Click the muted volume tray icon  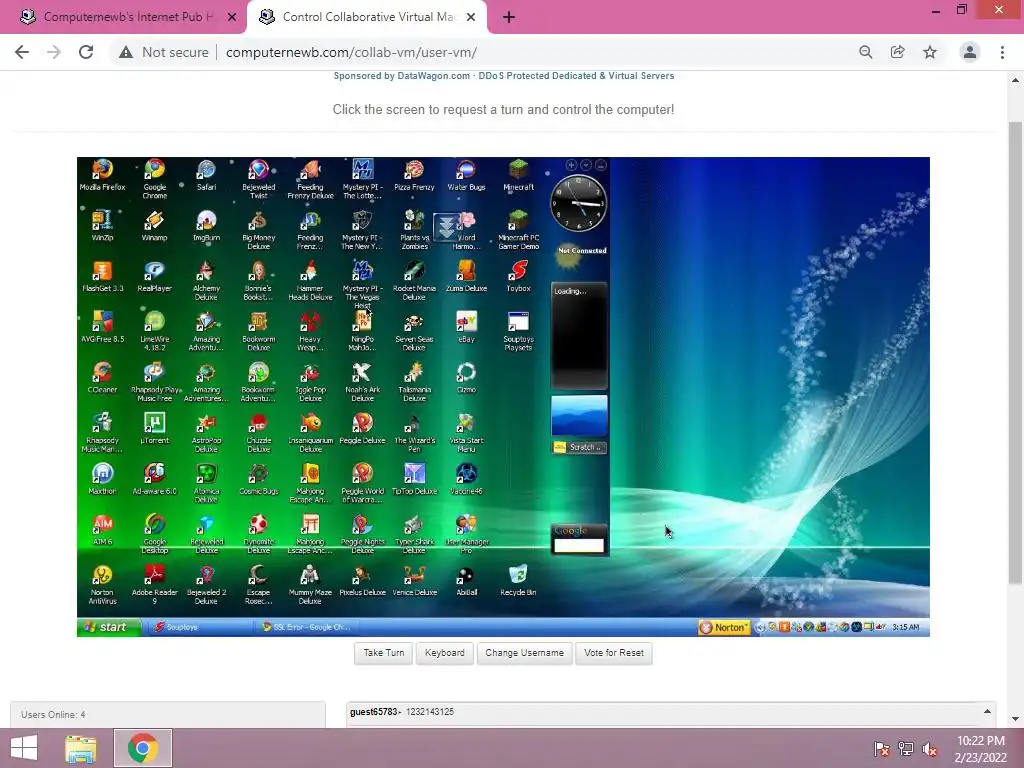coord(930,749)
